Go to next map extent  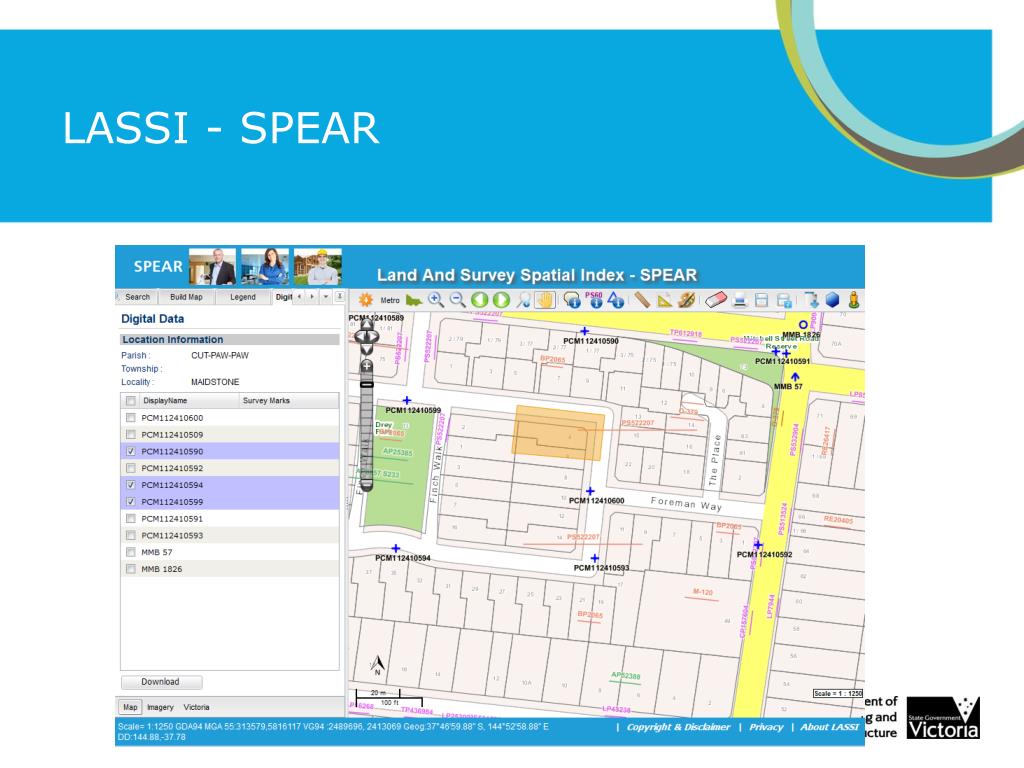coord(502,300)
